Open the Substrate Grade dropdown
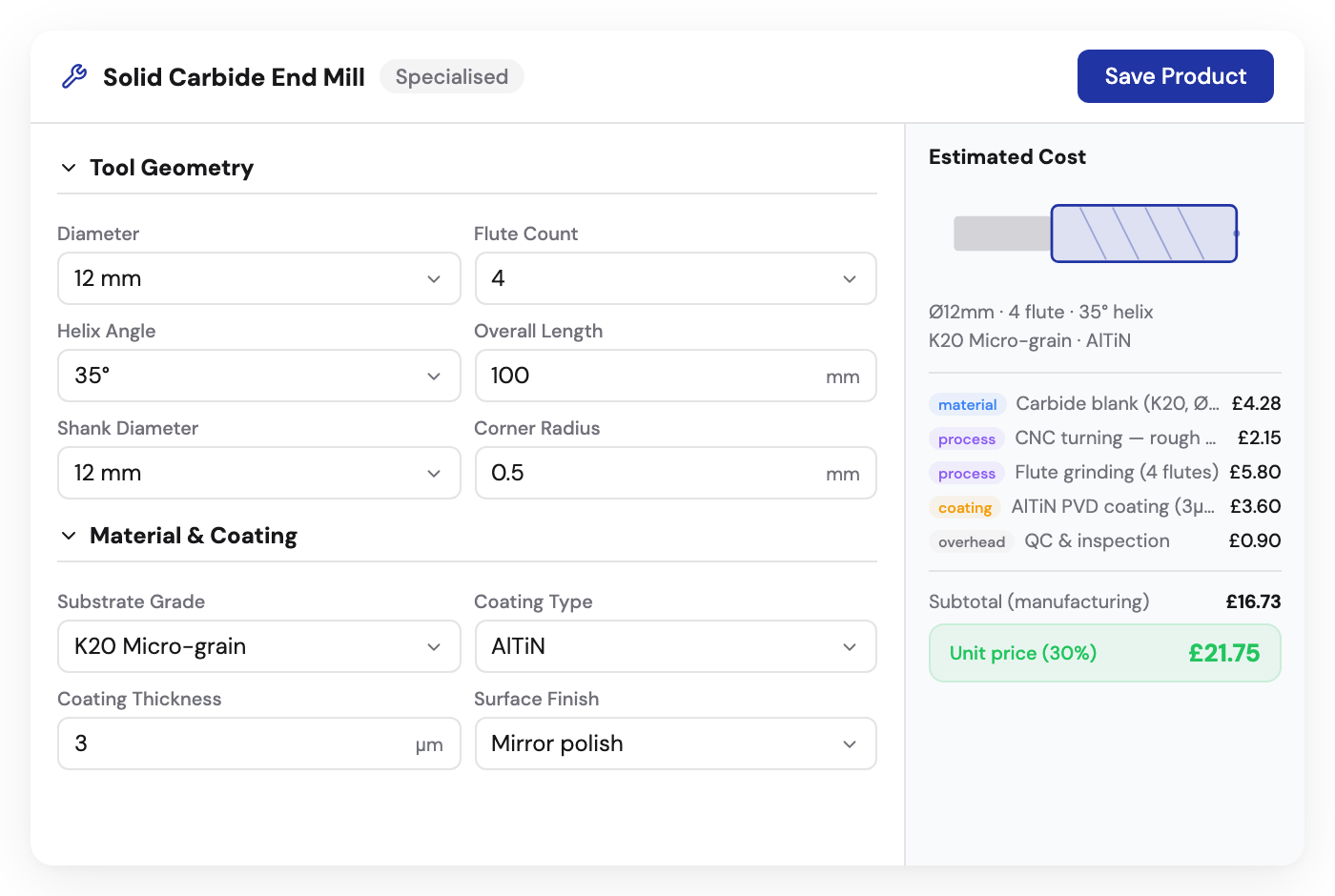This screenshot has height=896, width=1335. pos(258,646)
